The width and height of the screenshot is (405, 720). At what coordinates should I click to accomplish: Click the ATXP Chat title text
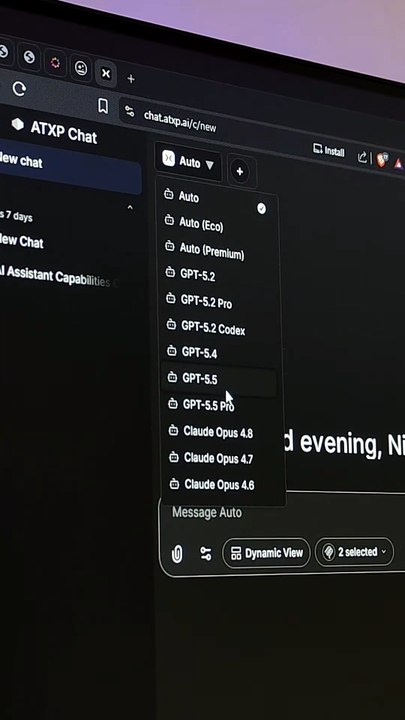click(x=64, y=133)
